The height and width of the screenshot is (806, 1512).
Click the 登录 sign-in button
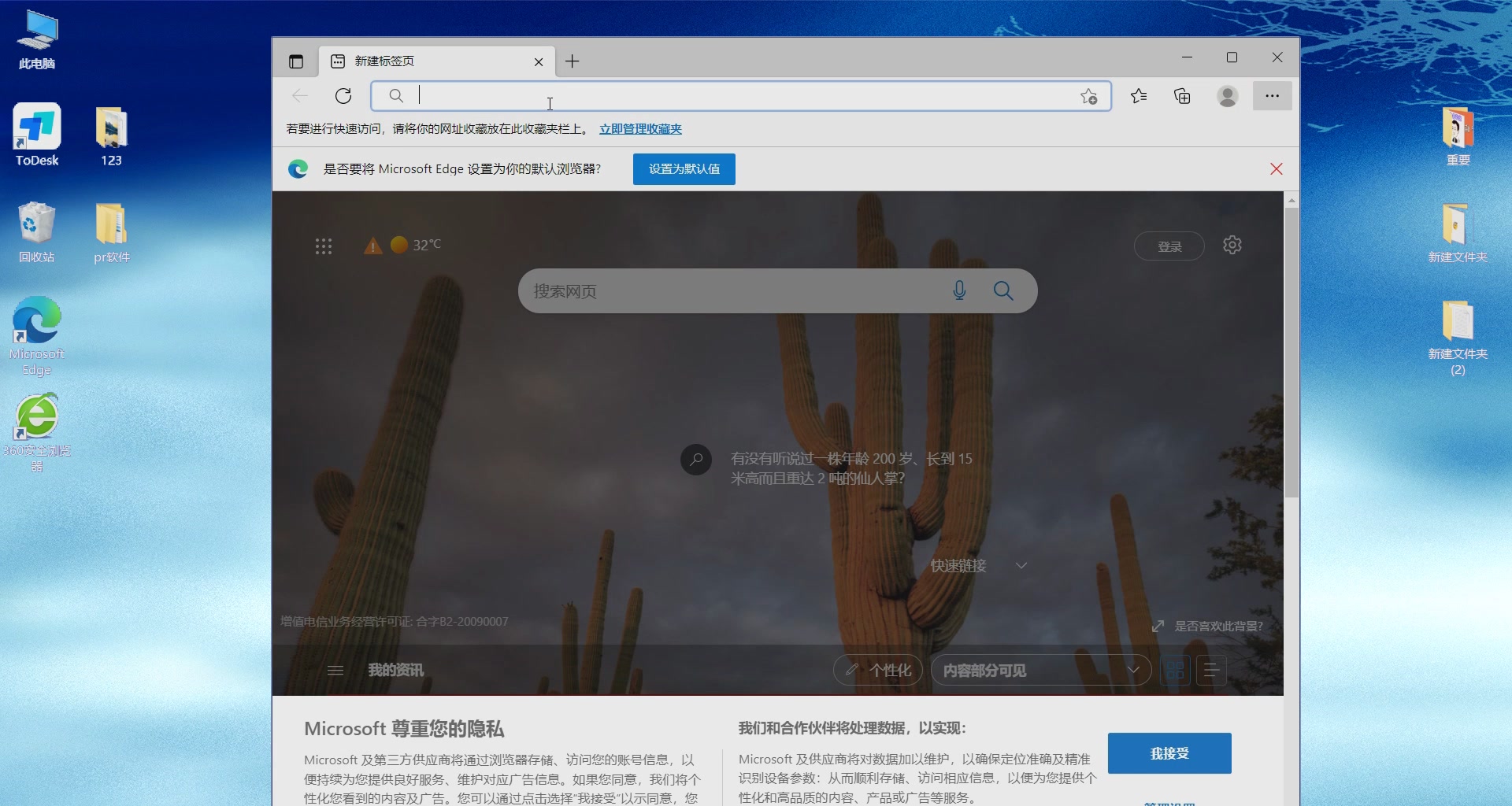[x=1169, y=246]
